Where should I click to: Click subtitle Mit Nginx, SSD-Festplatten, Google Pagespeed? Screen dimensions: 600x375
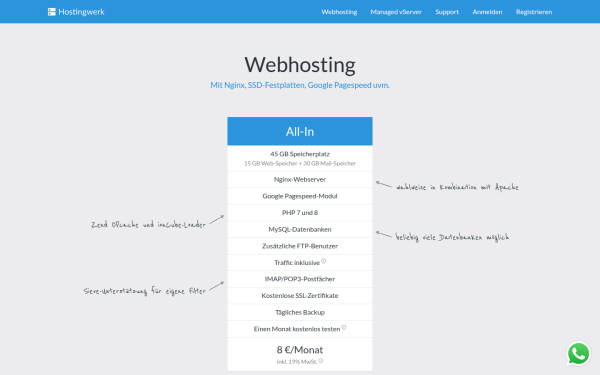point(300,85)
